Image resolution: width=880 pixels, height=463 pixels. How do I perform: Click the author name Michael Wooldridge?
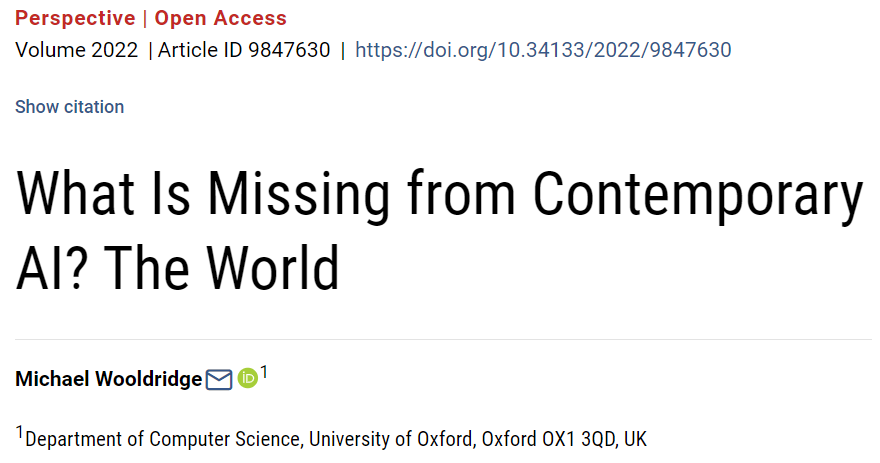[108, 380]
